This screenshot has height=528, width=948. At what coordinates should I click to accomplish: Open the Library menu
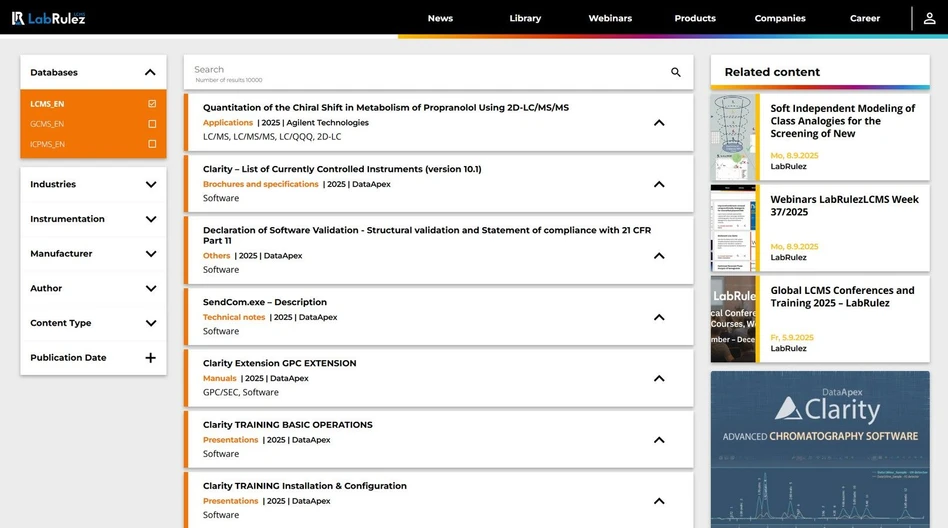pos(525,18)
